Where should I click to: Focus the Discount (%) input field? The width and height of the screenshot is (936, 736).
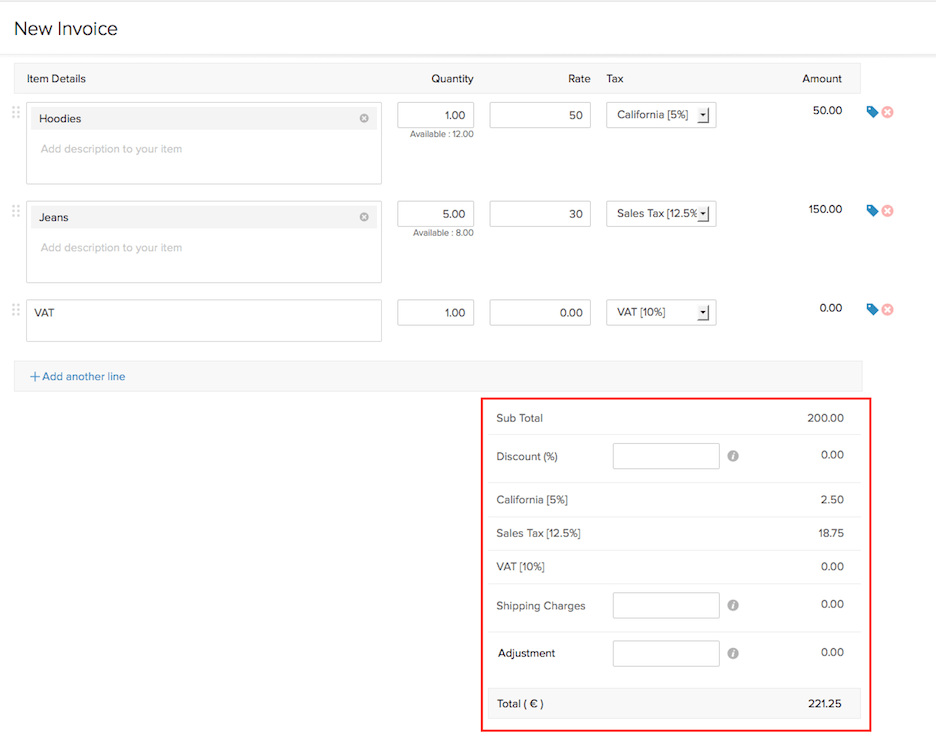tap(666, 456)
